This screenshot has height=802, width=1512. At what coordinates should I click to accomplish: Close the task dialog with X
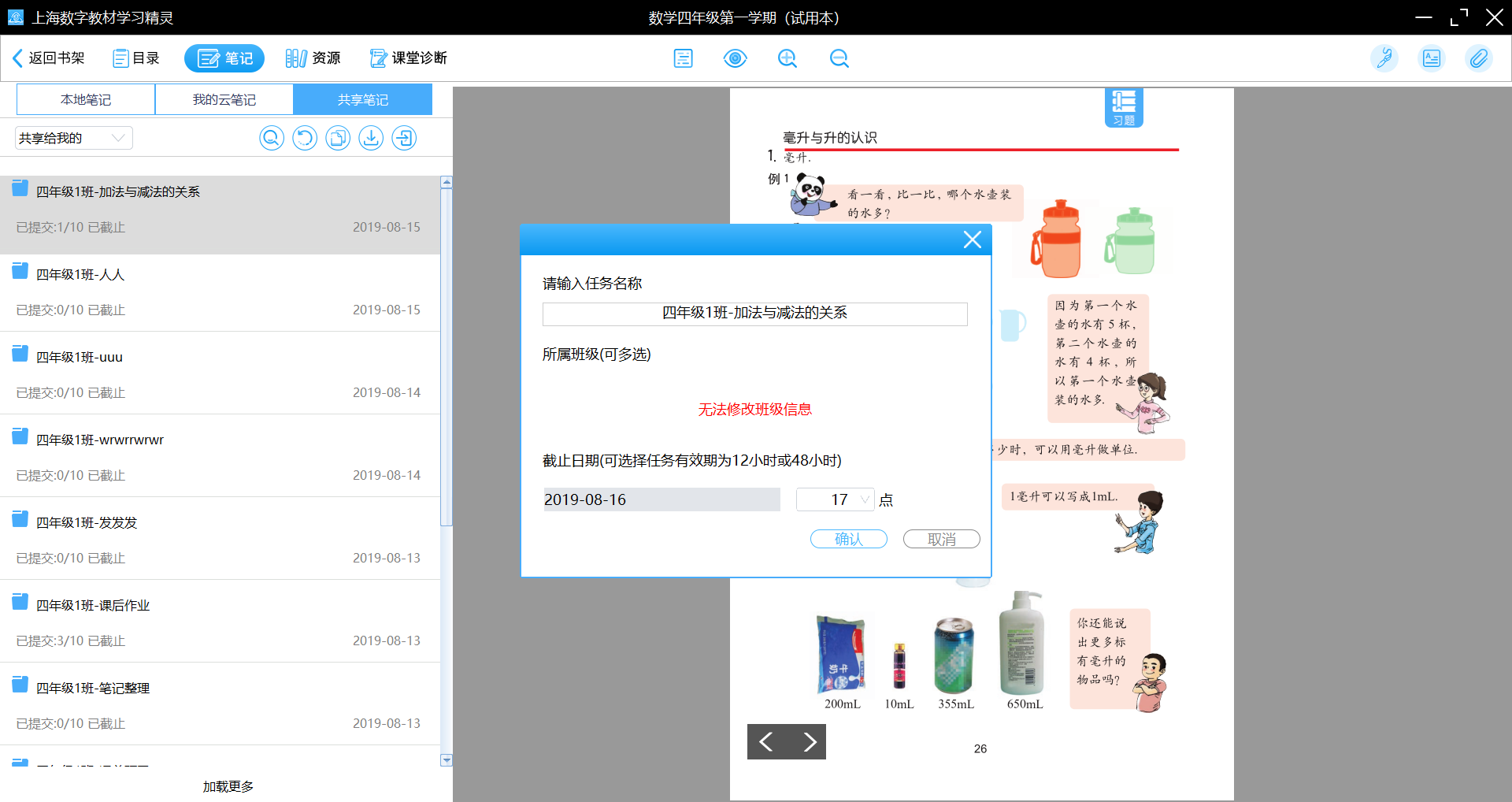coord(972,239)
